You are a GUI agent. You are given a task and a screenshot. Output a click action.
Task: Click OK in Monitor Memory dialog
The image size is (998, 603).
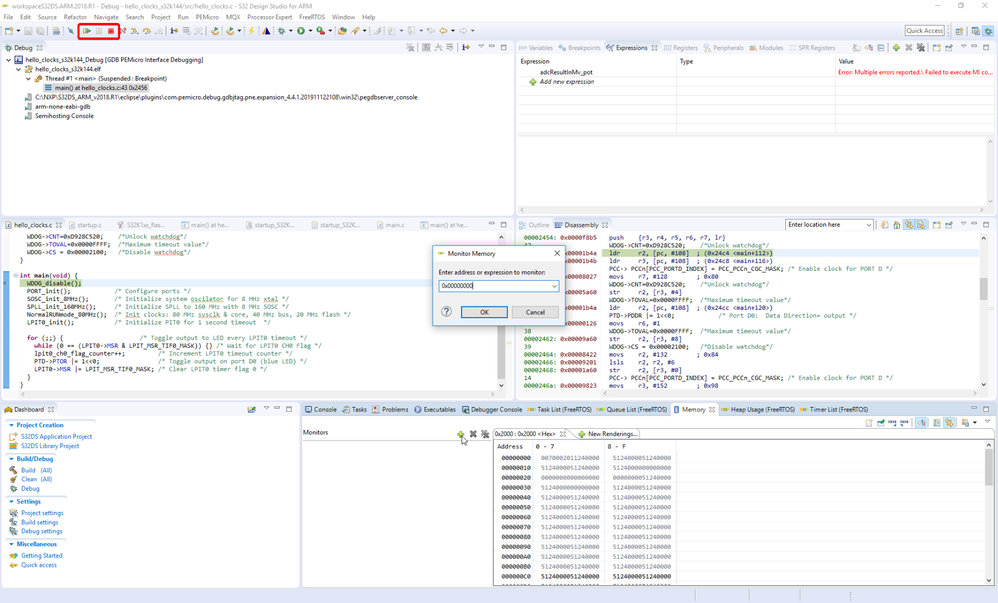[484, 312]
